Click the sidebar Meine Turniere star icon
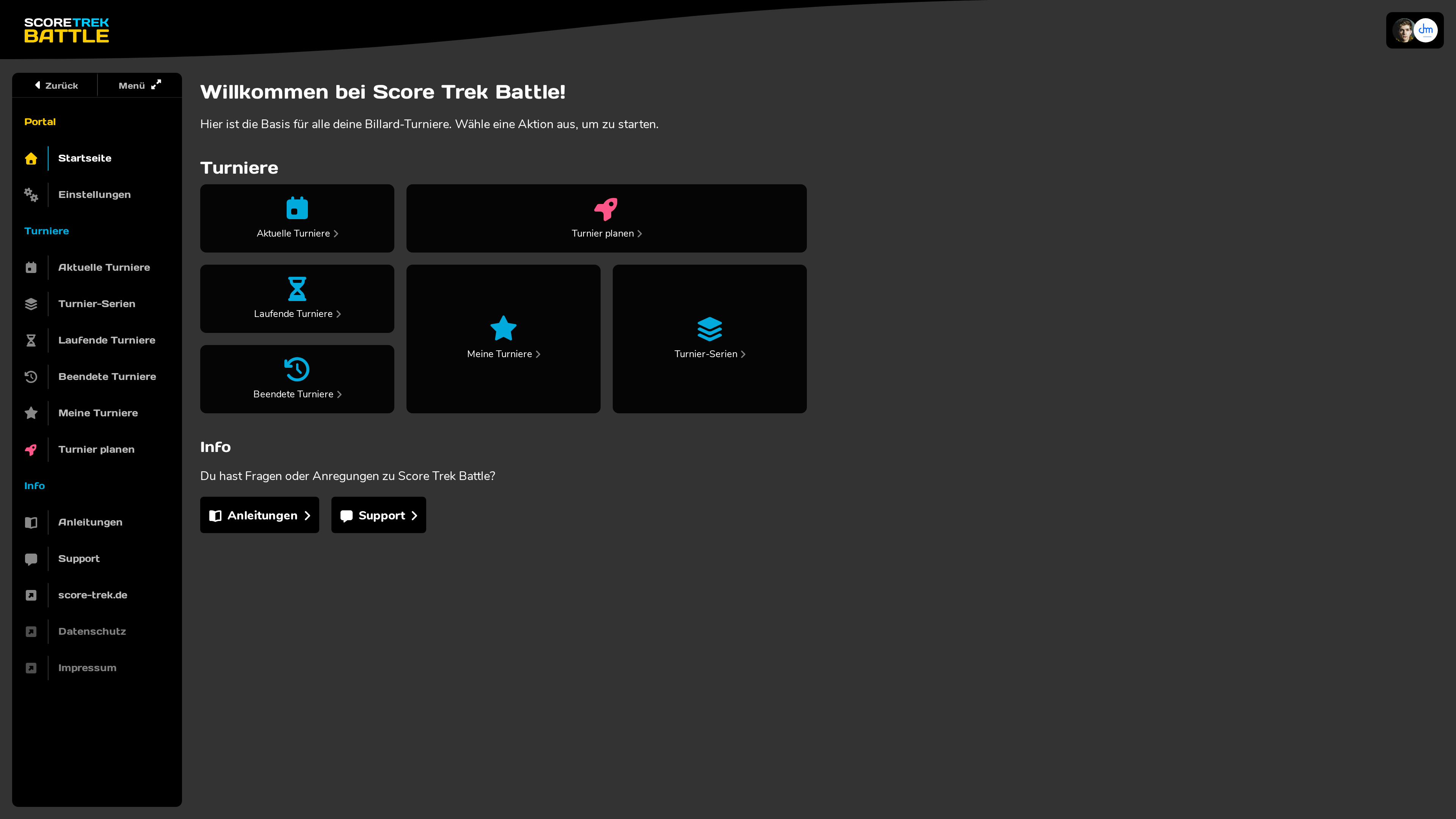Image resolution: width=1456 pixels, height=819 pixels. tap(31, 413)
